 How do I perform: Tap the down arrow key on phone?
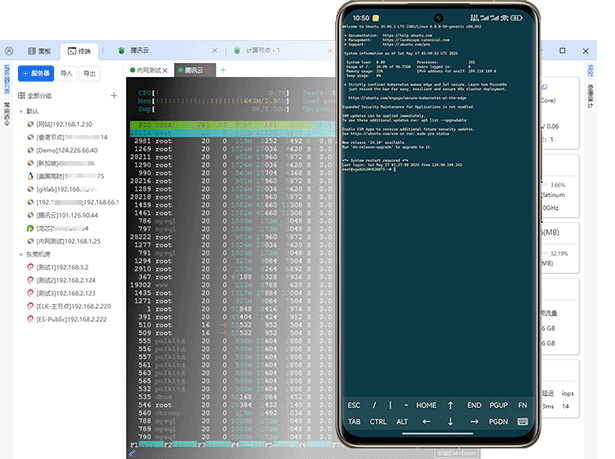[450, 422]
